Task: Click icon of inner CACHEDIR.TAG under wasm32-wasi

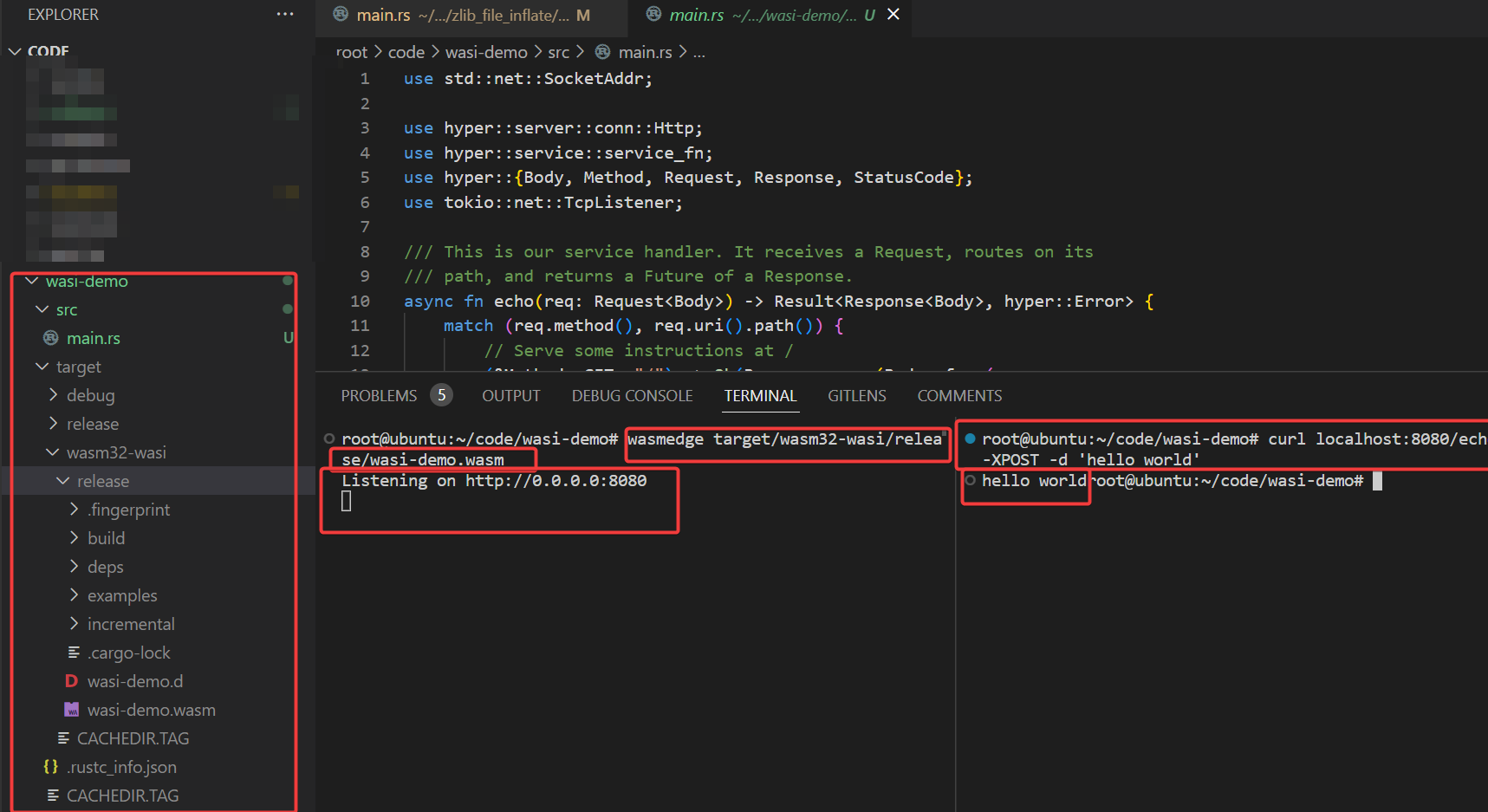Action: click(63, 738)
